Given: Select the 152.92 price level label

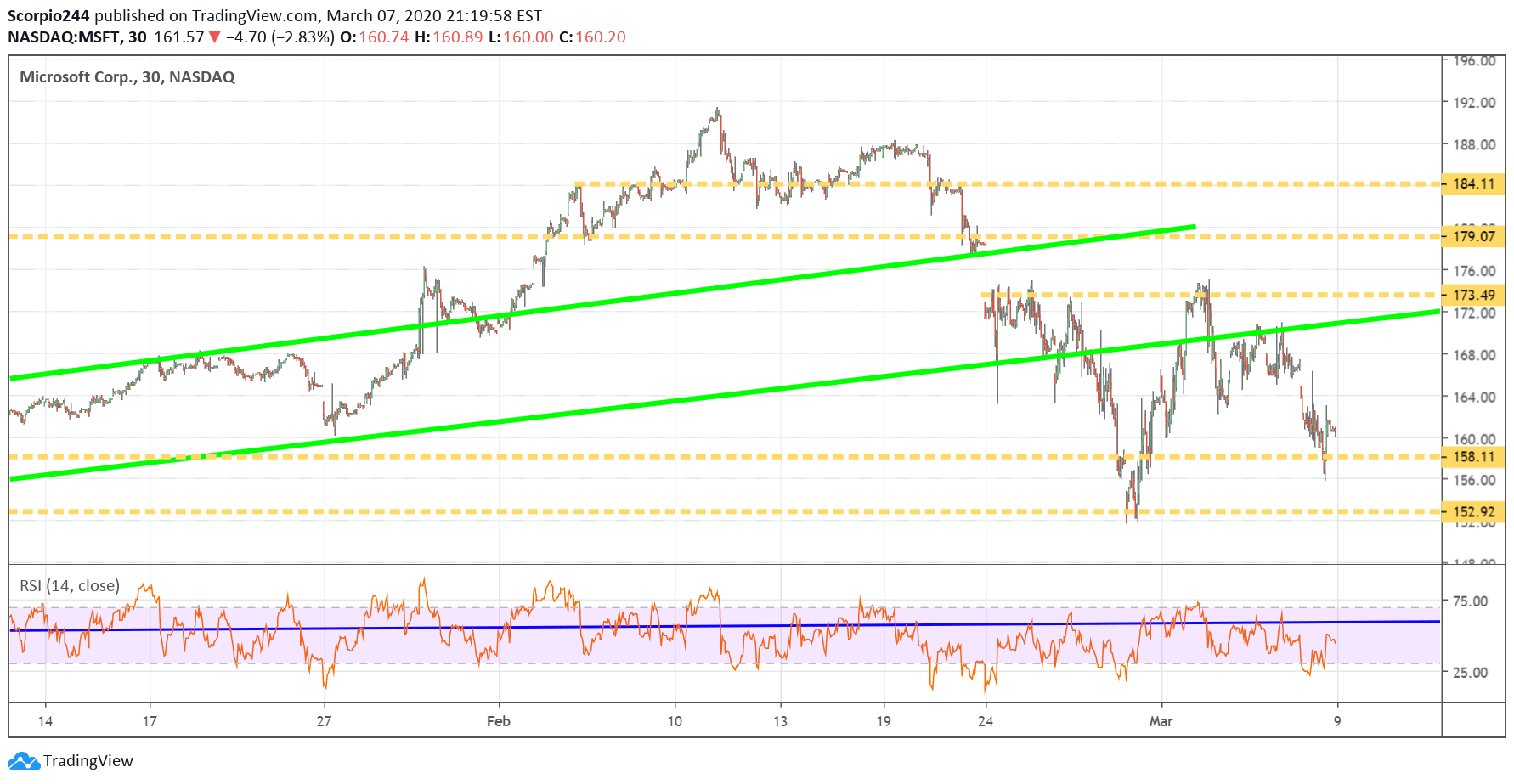Looking at the screenshot, I should pos(1473,511).
